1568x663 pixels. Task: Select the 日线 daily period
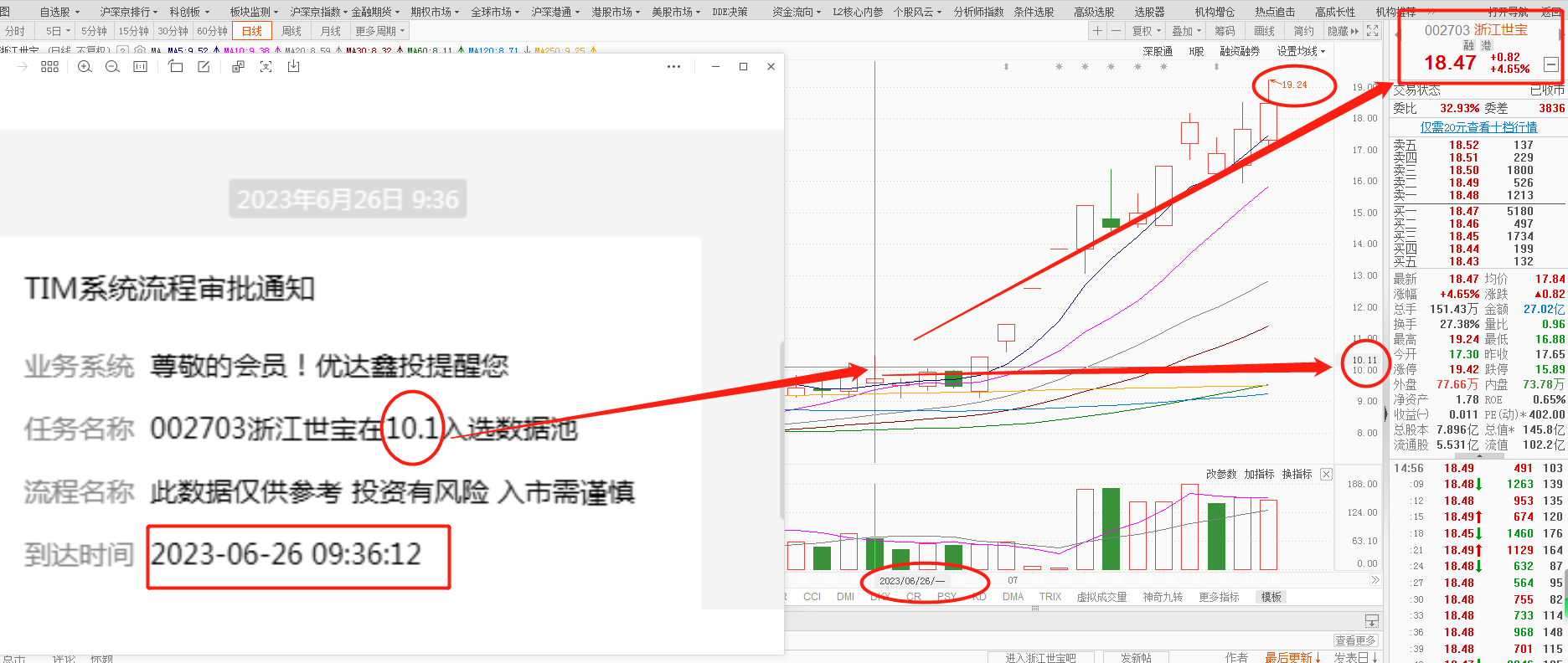pos(252,31)
